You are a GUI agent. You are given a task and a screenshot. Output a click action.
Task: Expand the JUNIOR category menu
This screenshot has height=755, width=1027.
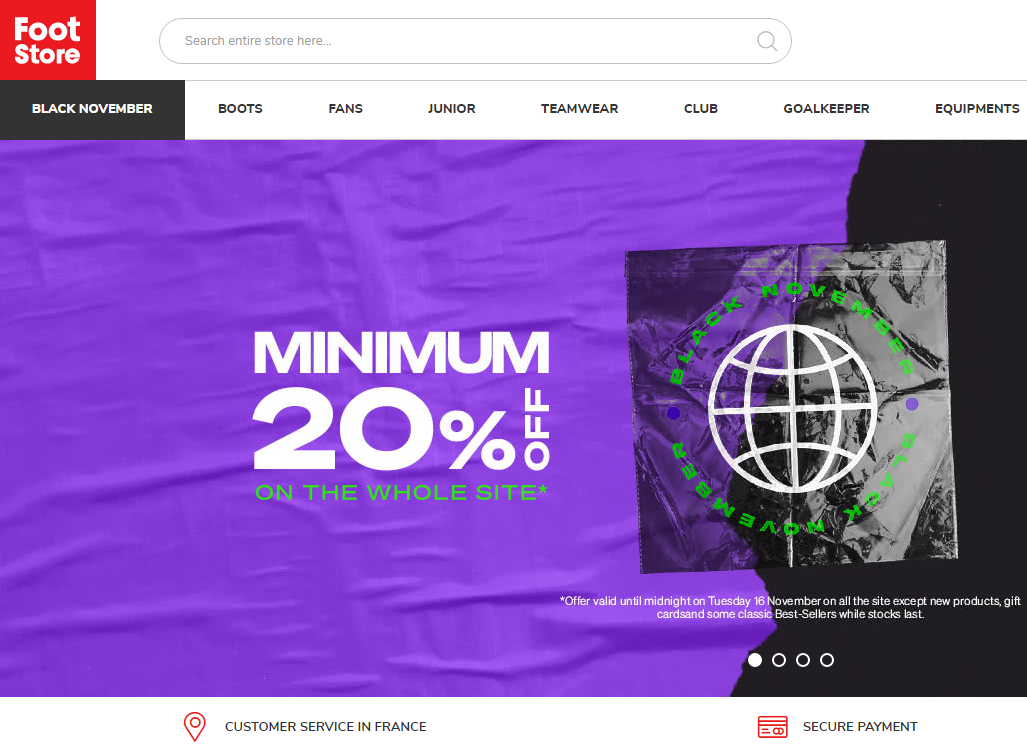coord(452,109)
